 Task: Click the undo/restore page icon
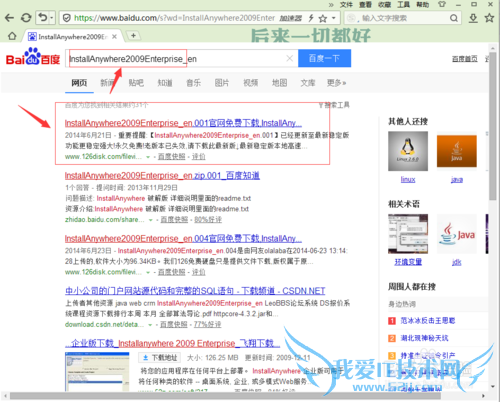tap(43, 17)
